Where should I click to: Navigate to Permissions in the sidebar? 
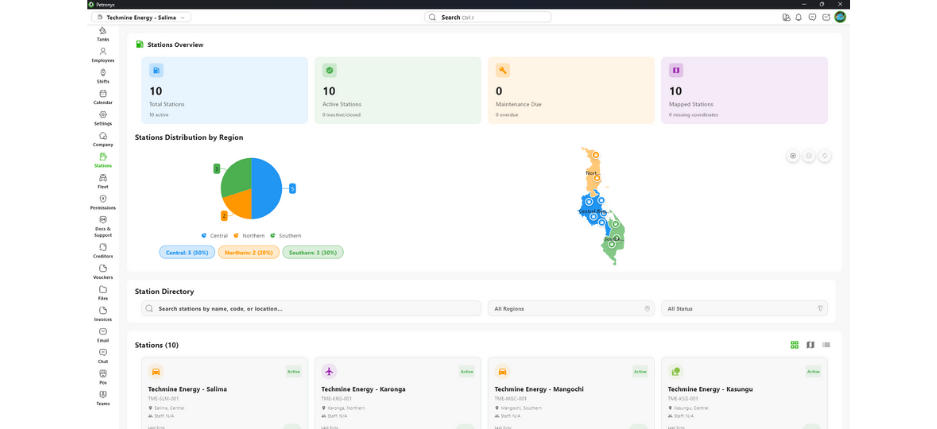click(x=103, y=201)
